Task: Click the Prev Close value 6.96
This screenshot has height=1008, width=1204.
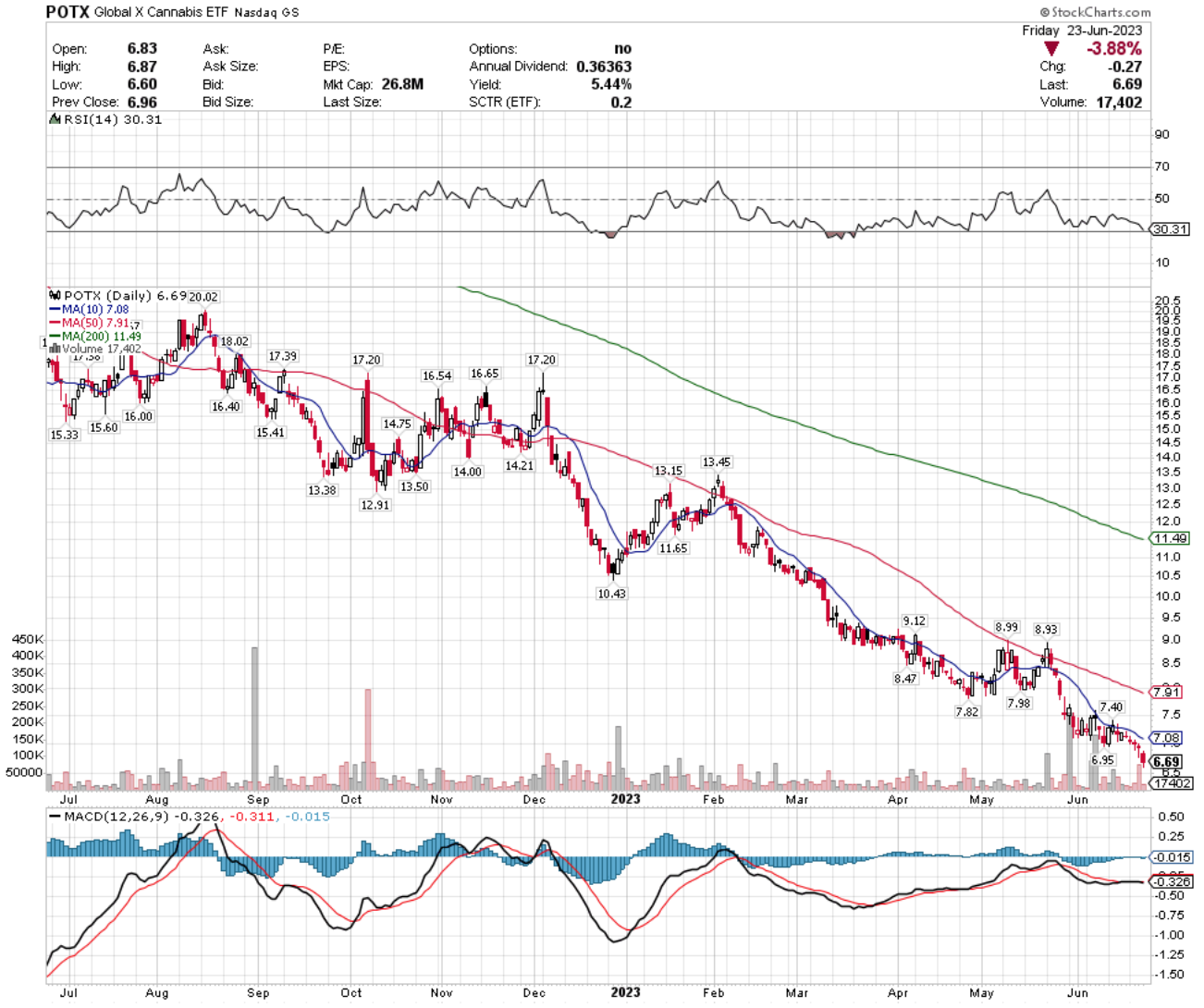Action: pos(142,102)
